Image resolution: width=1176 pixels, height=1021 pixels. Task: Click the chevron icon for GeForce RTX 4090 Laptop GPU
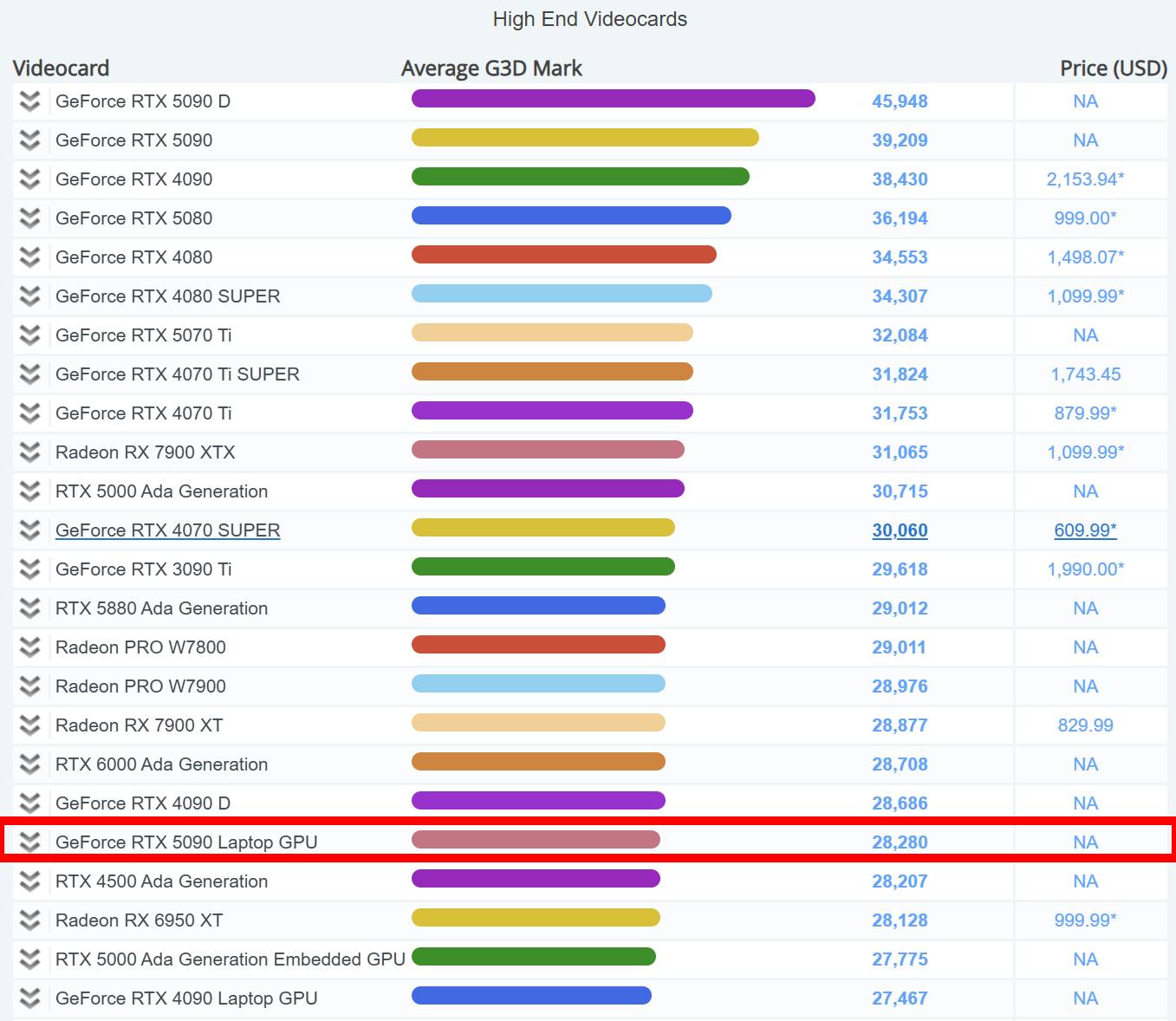coord(30,998)
